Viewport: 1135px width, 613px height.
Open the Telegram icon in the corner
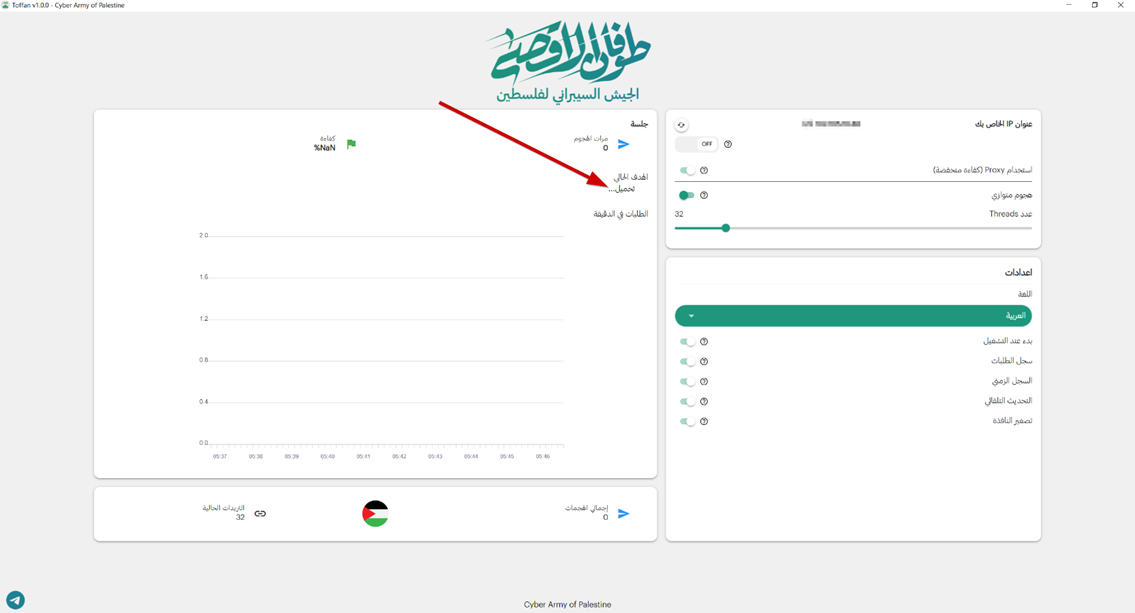point(15,600)
